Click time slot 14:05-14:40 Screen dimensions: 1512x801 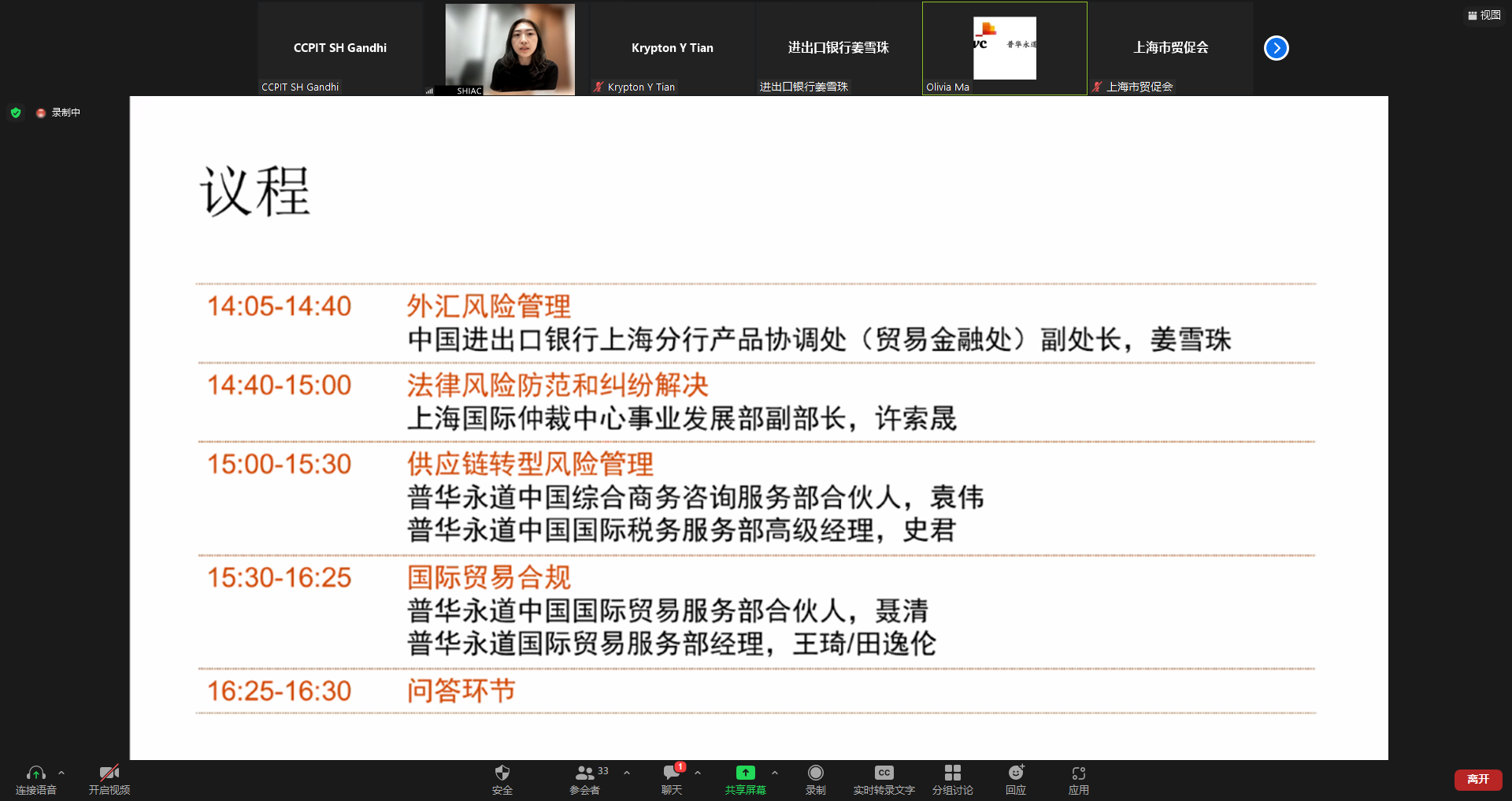point(279,306)
